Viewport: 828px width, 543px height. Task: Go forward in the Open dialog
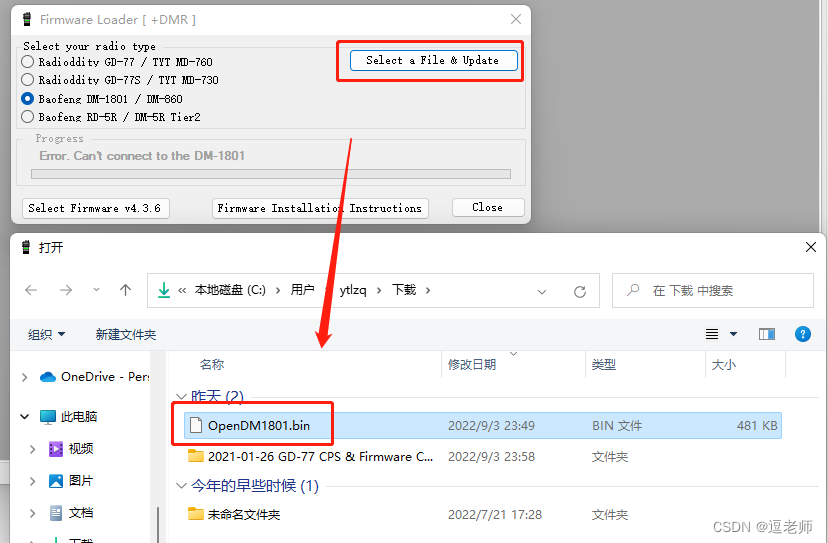pos(66,290)
